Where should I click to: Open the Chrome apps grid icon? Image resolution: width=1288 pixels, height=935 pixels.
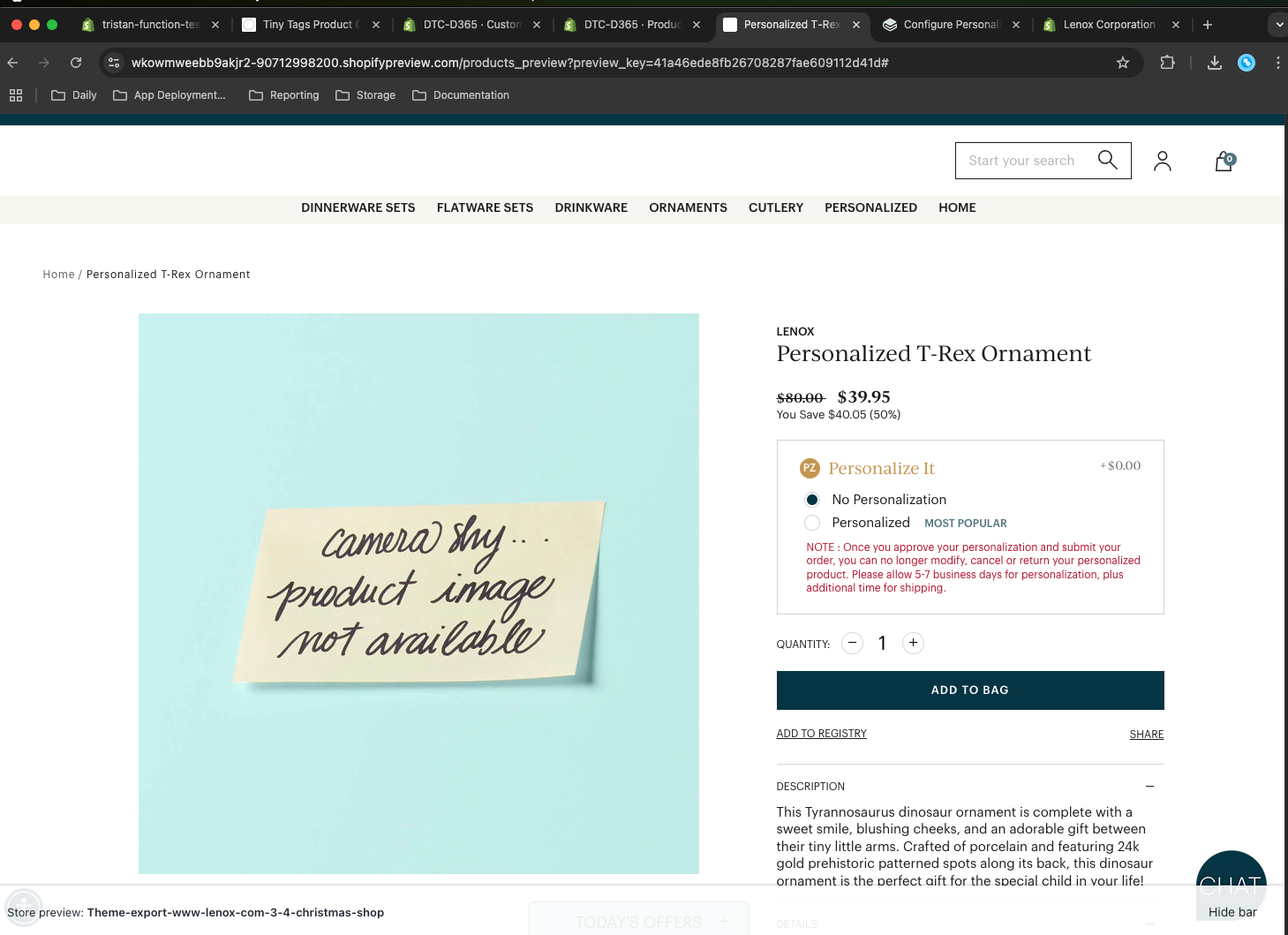pos(16,95)
